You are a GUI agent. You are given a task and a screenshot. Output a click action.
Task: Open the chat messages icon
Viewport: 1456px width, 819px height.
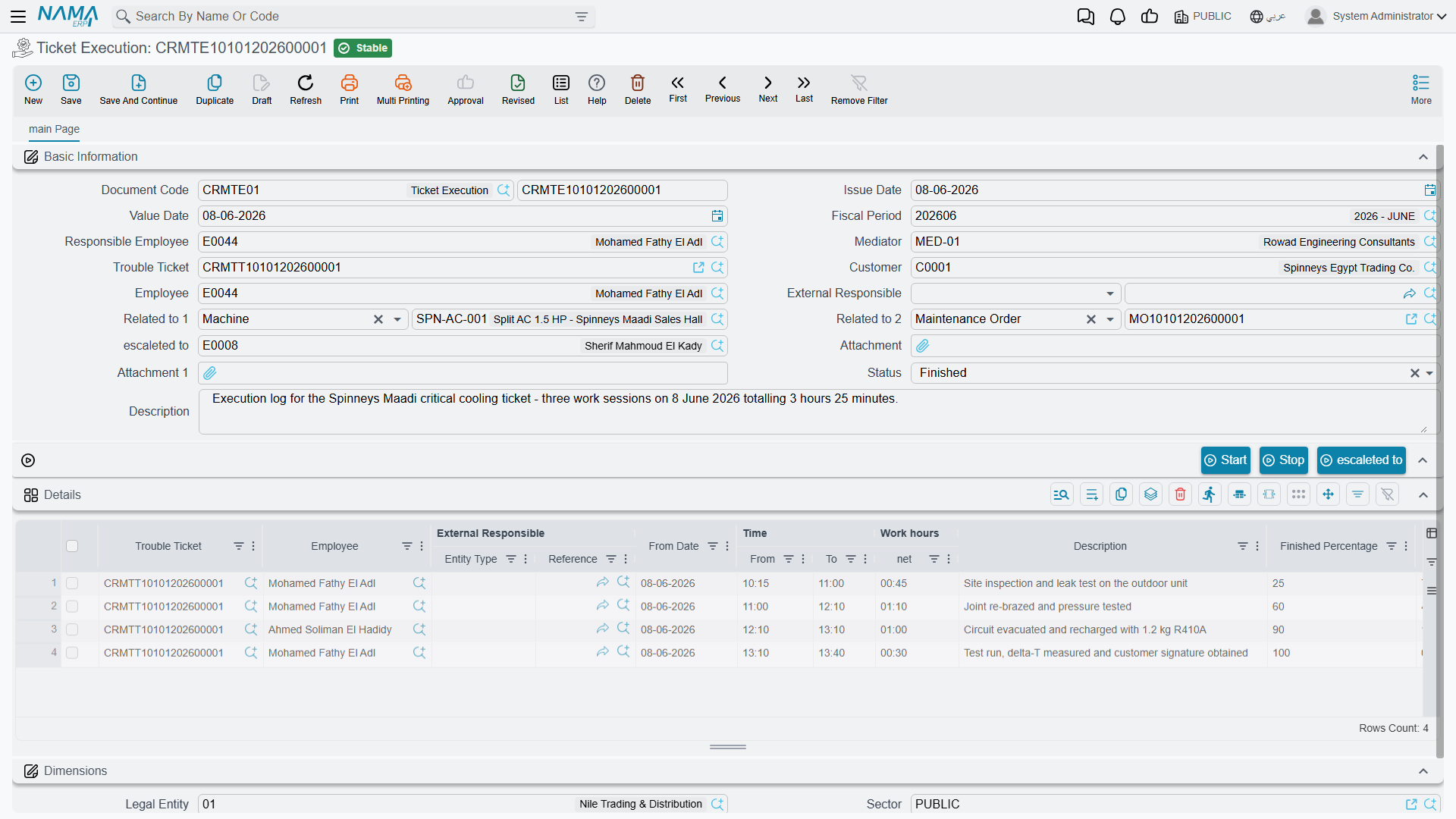1086,16
